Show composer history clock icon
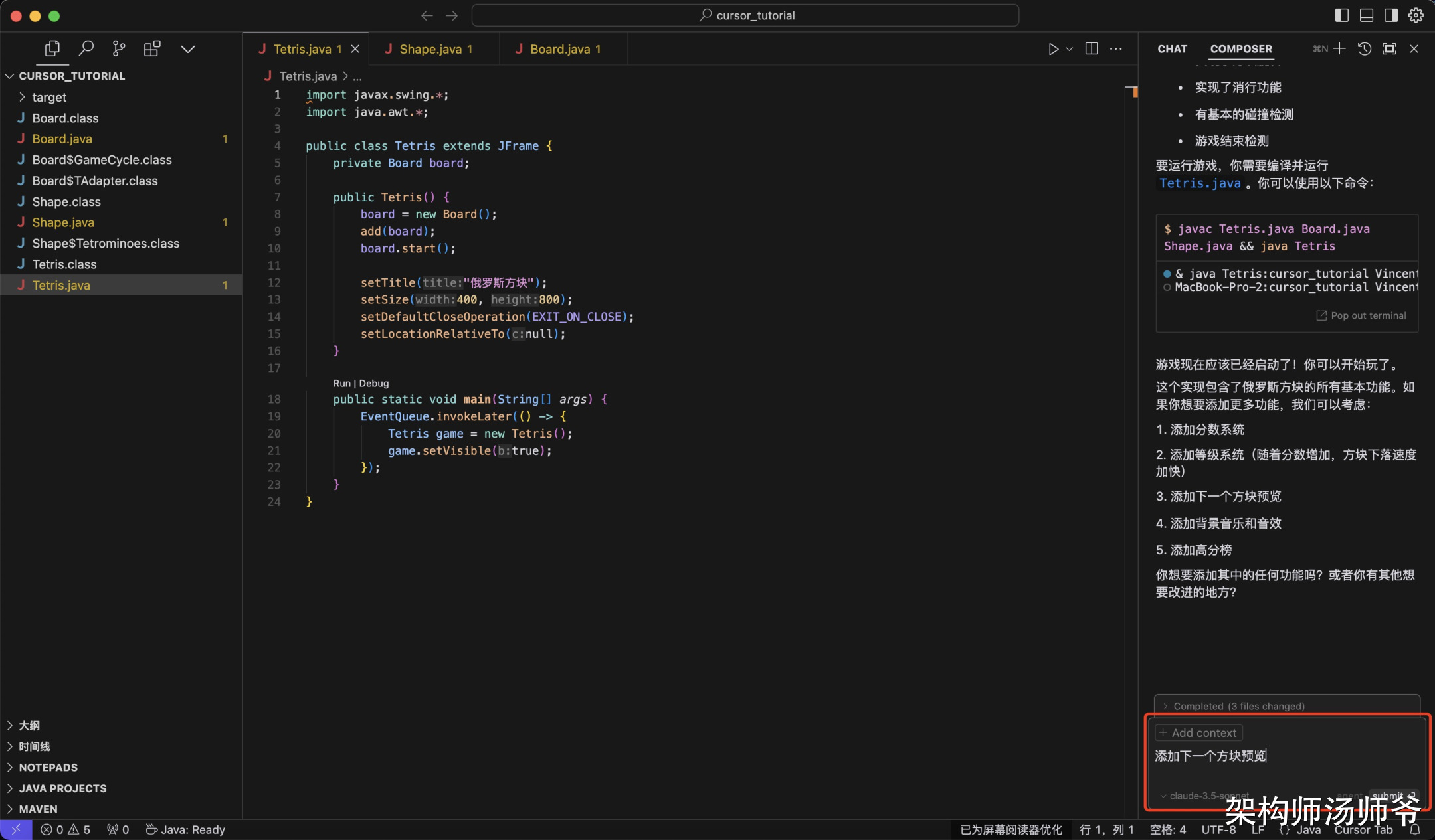This screenshot has width=1435, height=840. 1365,49
